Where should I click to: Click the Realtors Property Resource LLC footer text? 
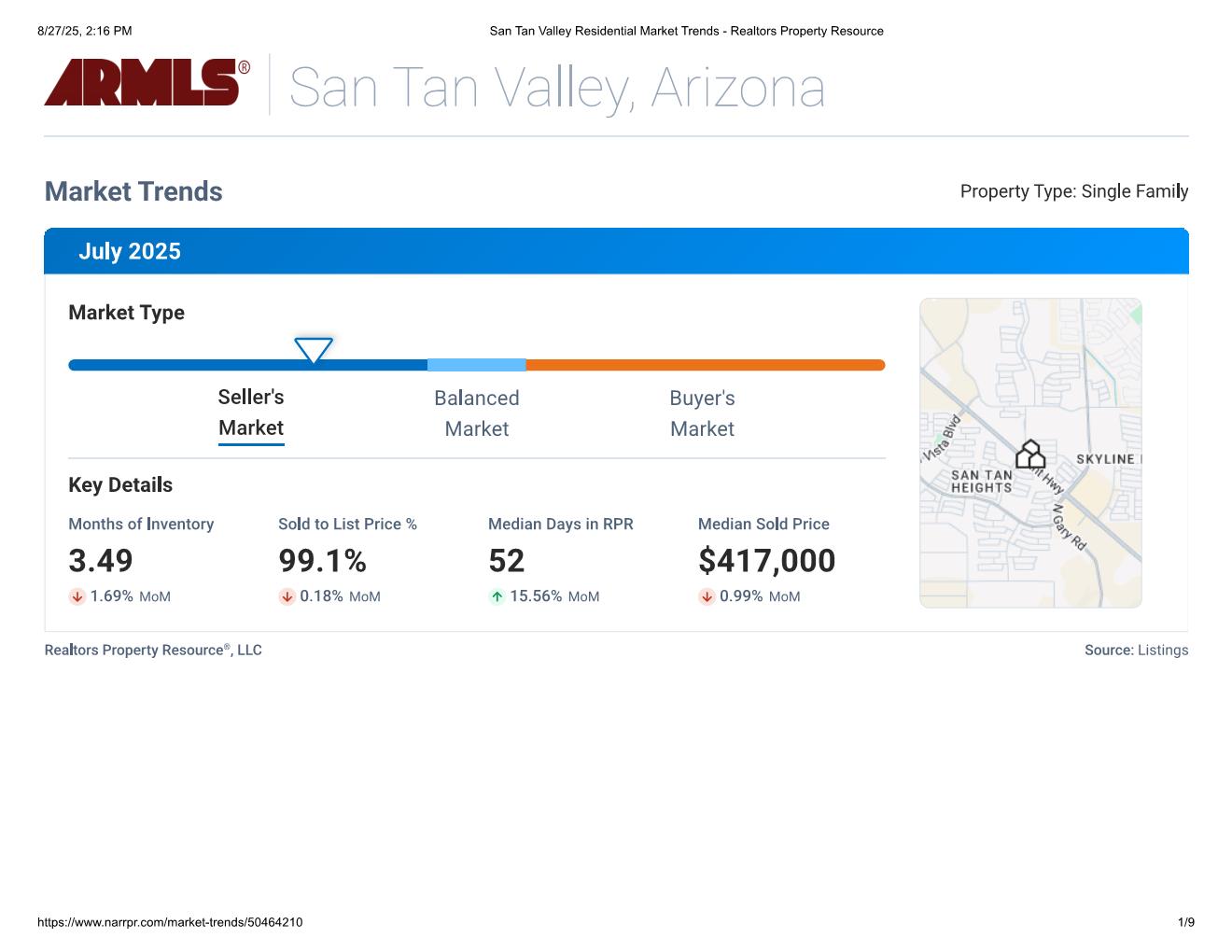coord(153,650)
